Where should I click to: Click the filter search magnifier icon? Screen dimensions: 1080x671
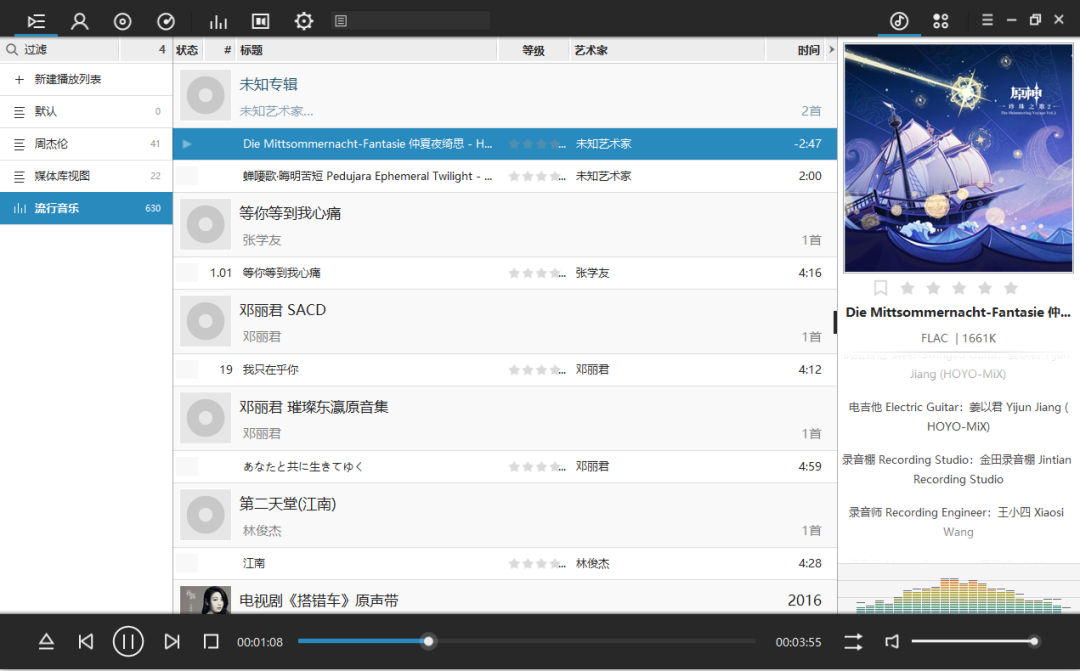click(x=12, y=50)
